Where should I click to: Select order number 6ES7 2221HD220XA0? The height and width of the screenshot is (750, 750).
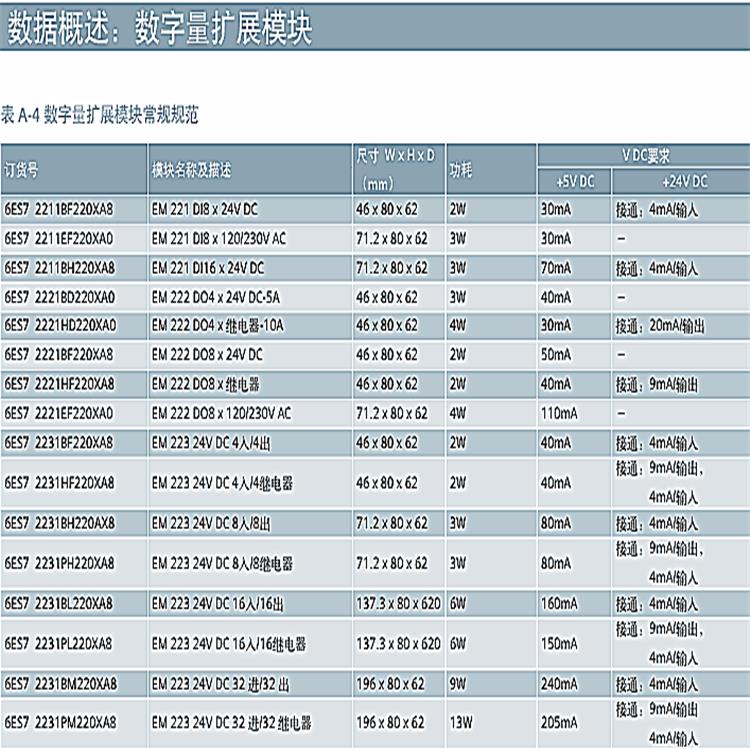pyautogui.click(x=60, y=326)
